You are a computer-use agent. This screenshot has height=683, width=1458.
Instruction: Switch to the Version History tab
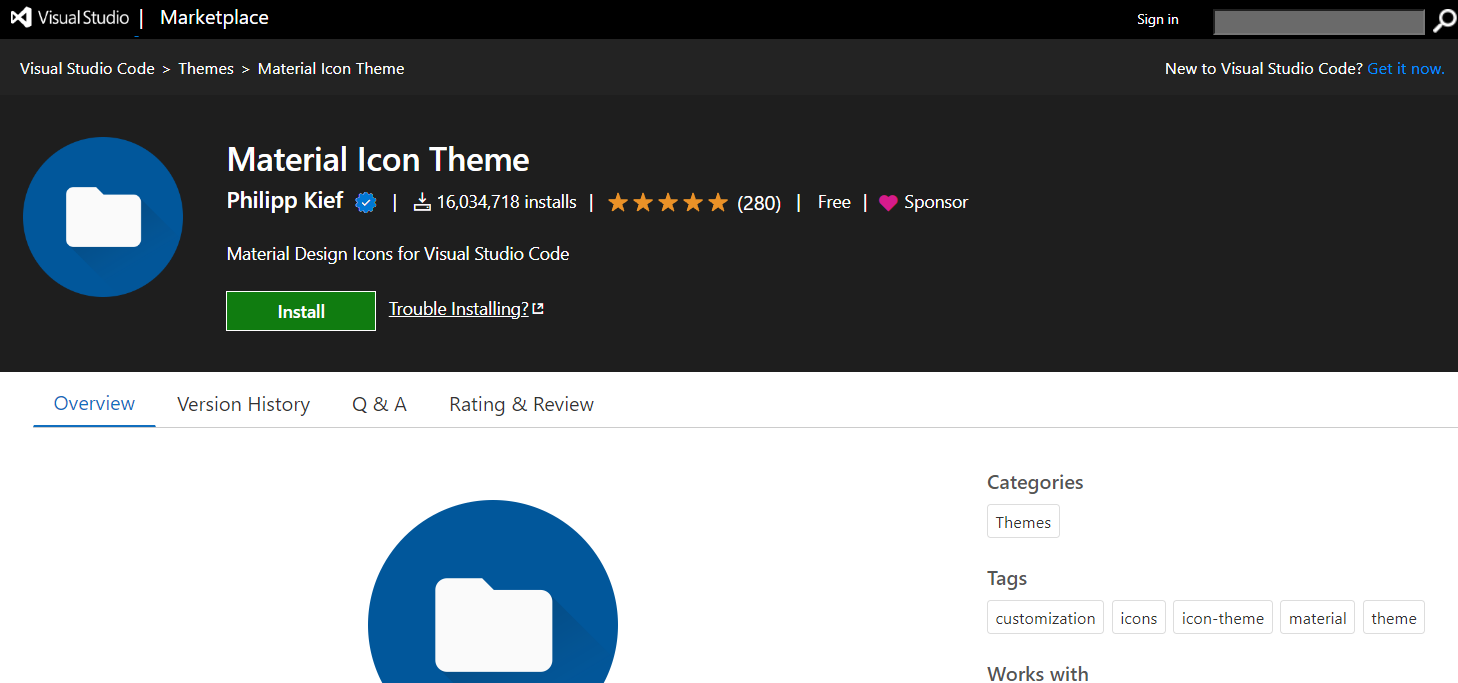pos(243,404)
